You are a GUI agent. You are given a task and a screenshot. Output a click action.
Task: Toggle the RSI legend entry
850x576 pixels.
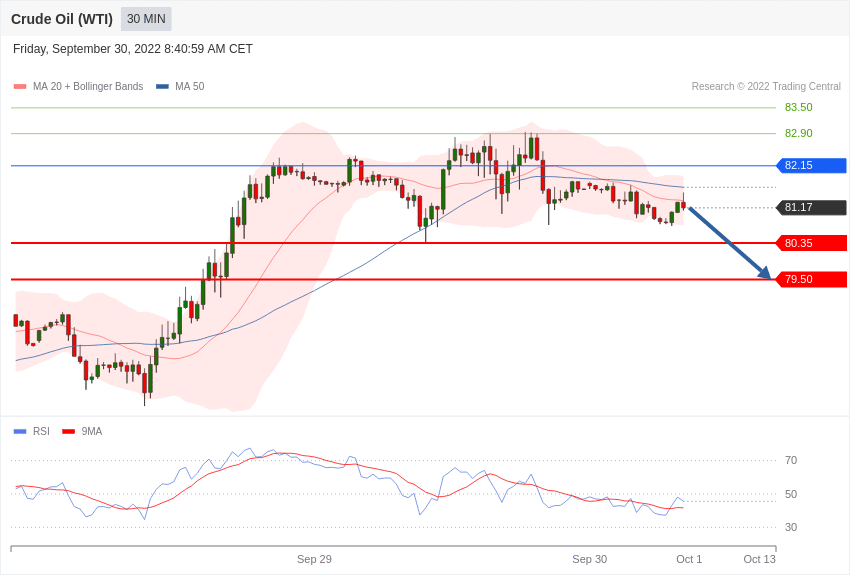pos(32,432)
